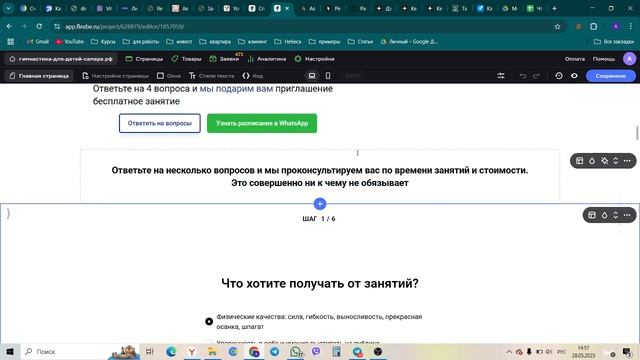The width and height of the screenshot is (640, 360).
Task: Open more options dots of quiz section
Action: click(x=627, y=215)
